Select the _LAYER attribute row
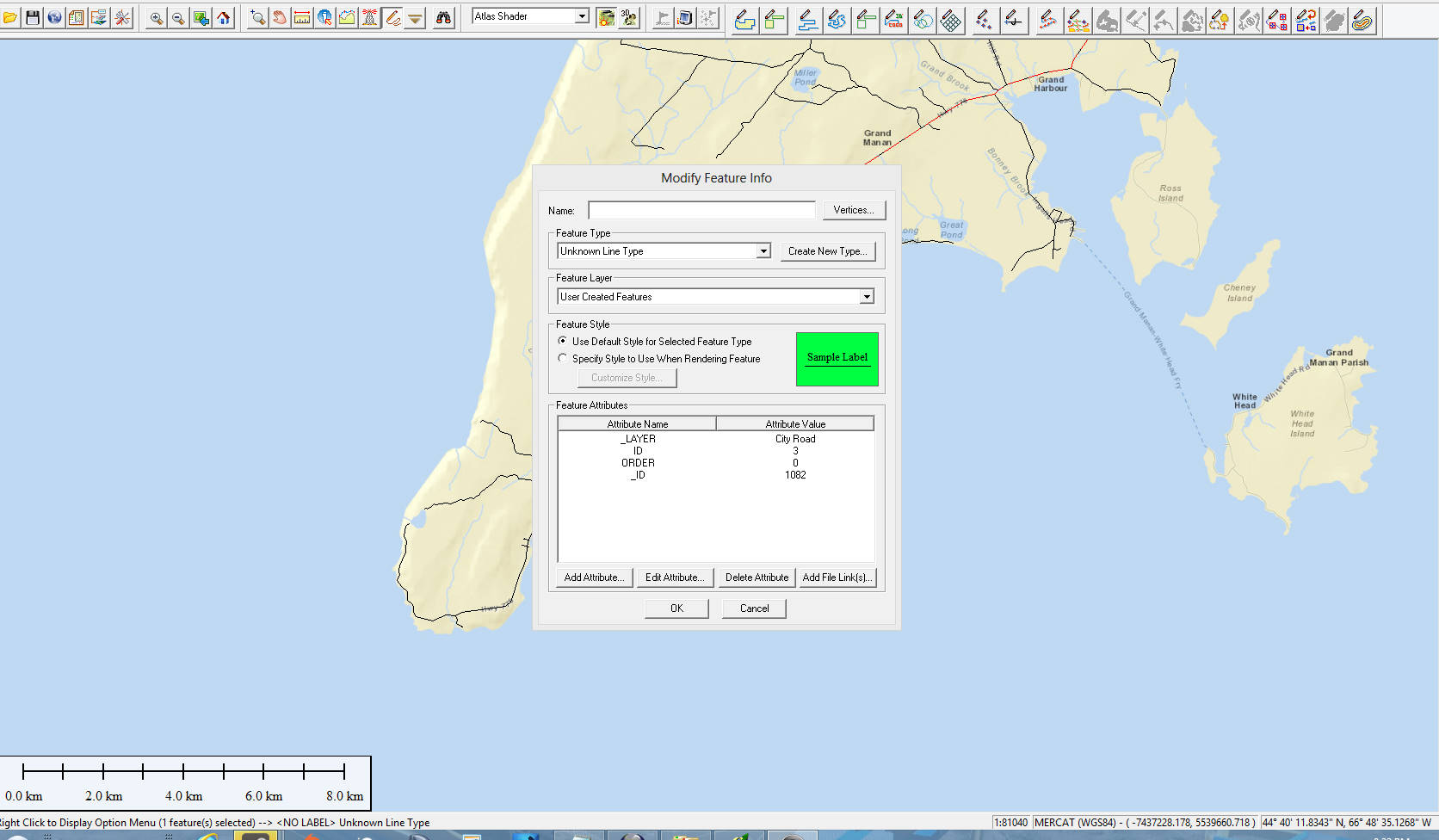The height and width of the screenshot is (840, 1439). point(638,439)
